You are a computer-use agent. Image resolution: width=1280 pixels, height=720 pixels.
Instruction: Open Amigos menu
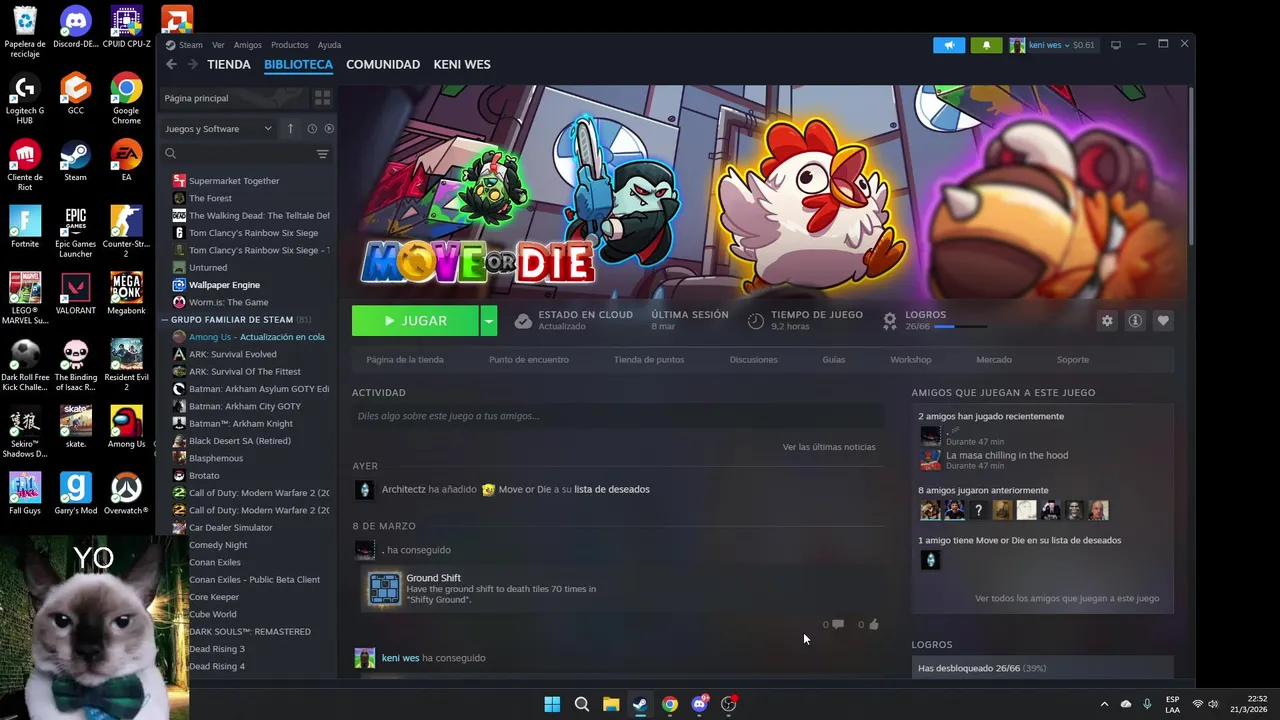tap(247, 45)
